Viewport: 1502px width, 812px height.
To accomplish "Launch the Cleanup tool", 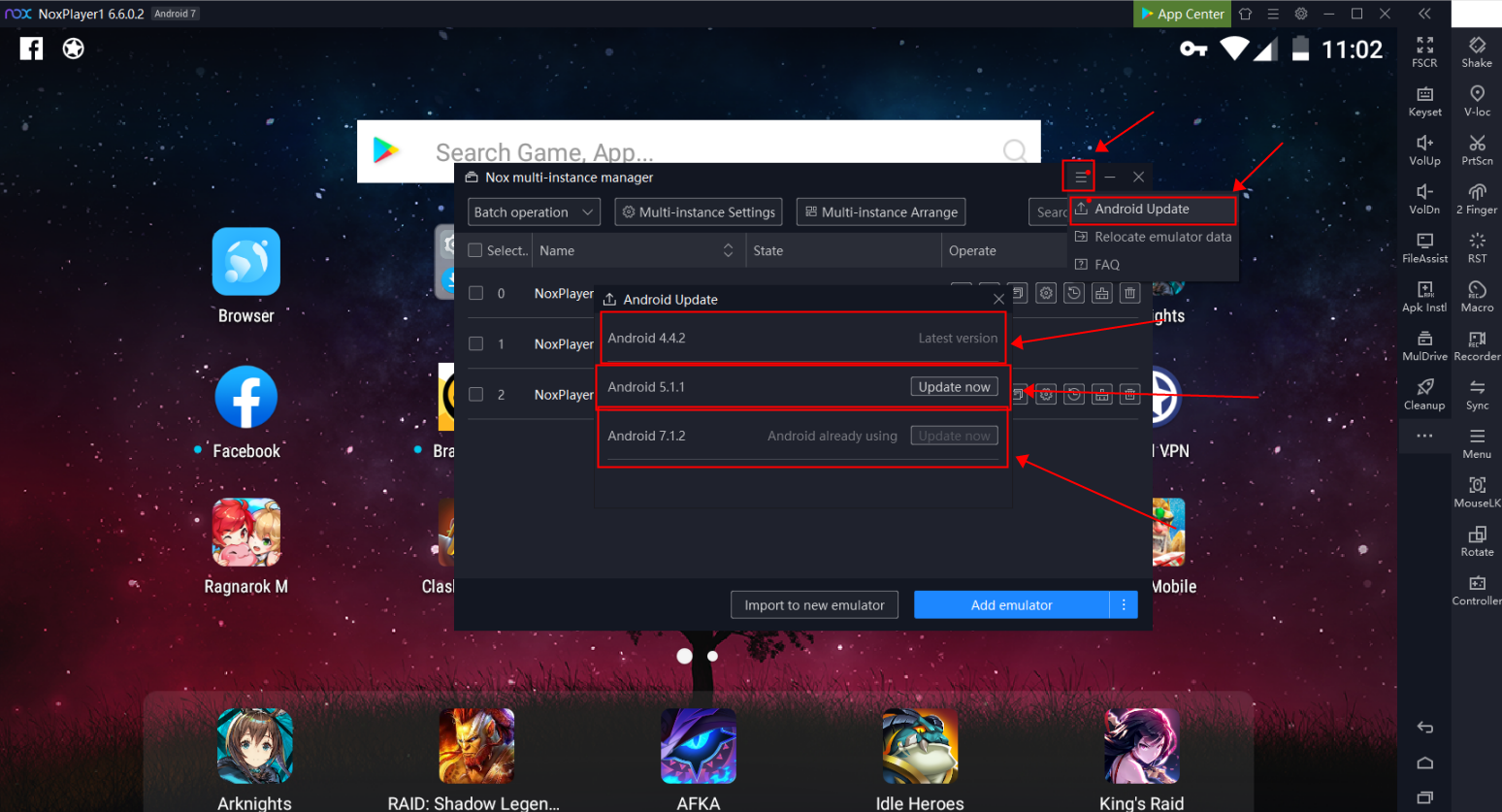I will [1424, 393].
